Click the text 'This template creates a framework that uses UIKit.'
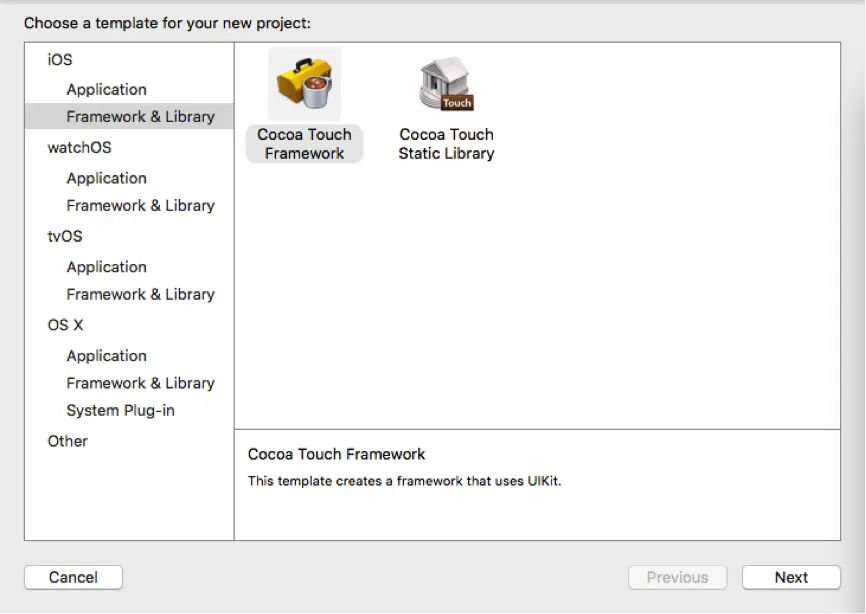 point(404,481)
